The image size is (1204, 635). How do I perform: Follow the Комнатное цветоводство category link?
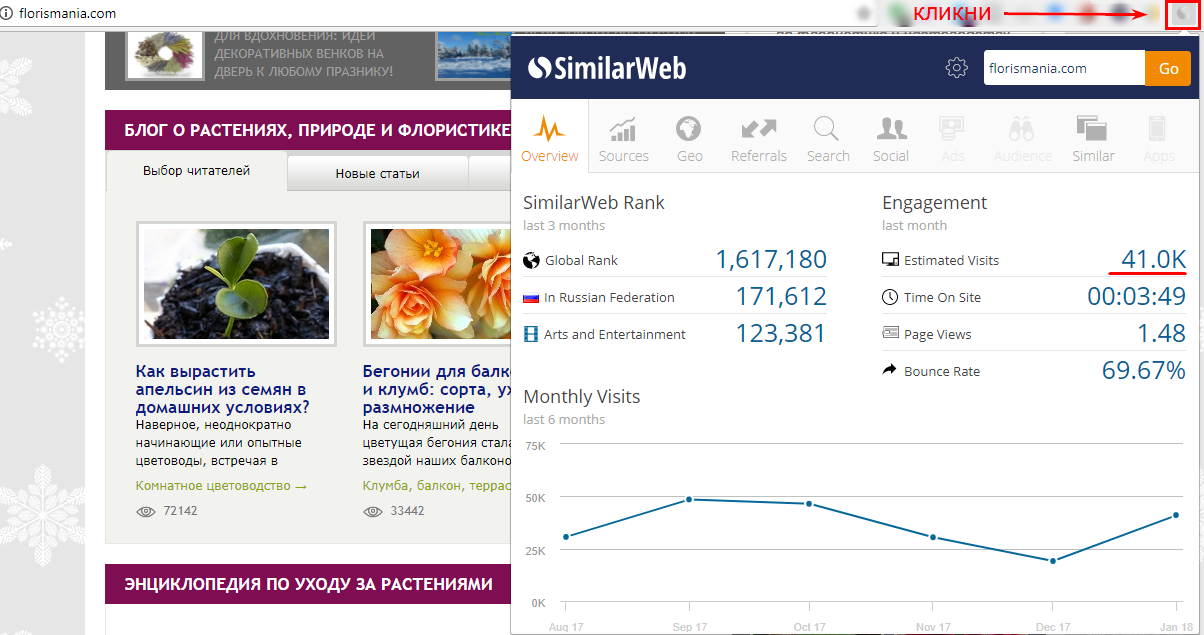pyautogui.click(x=221, y=486)
